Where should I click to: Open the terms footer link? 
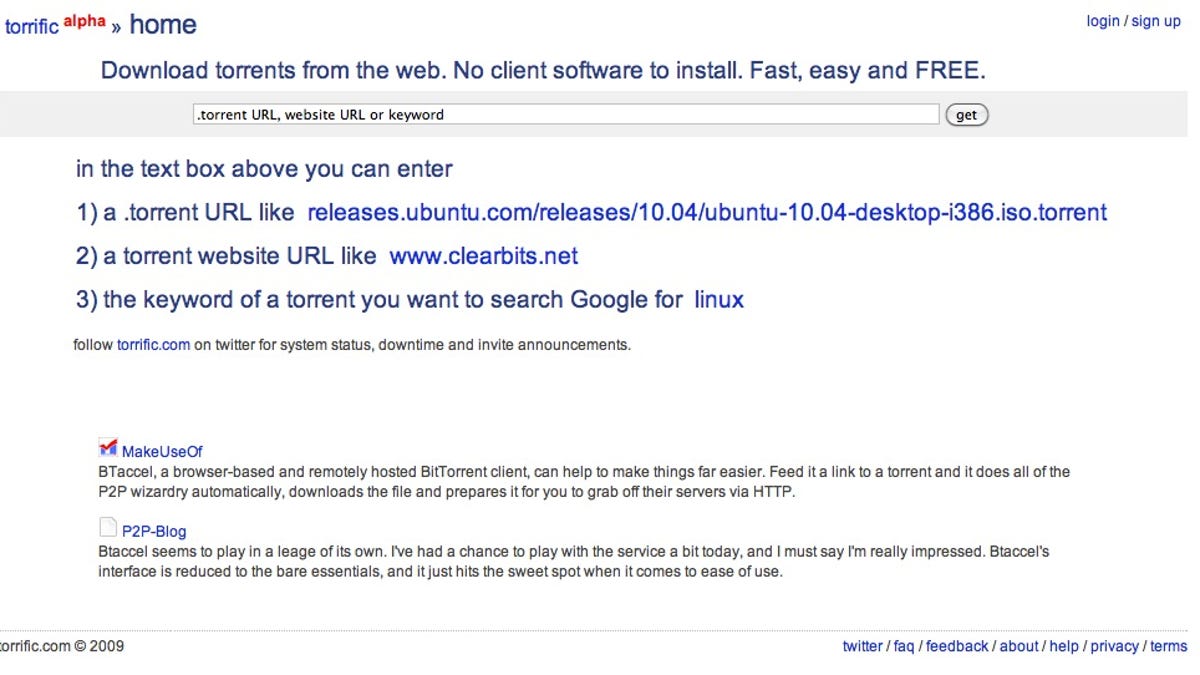pyautogui.click(x=1168, y=646)
